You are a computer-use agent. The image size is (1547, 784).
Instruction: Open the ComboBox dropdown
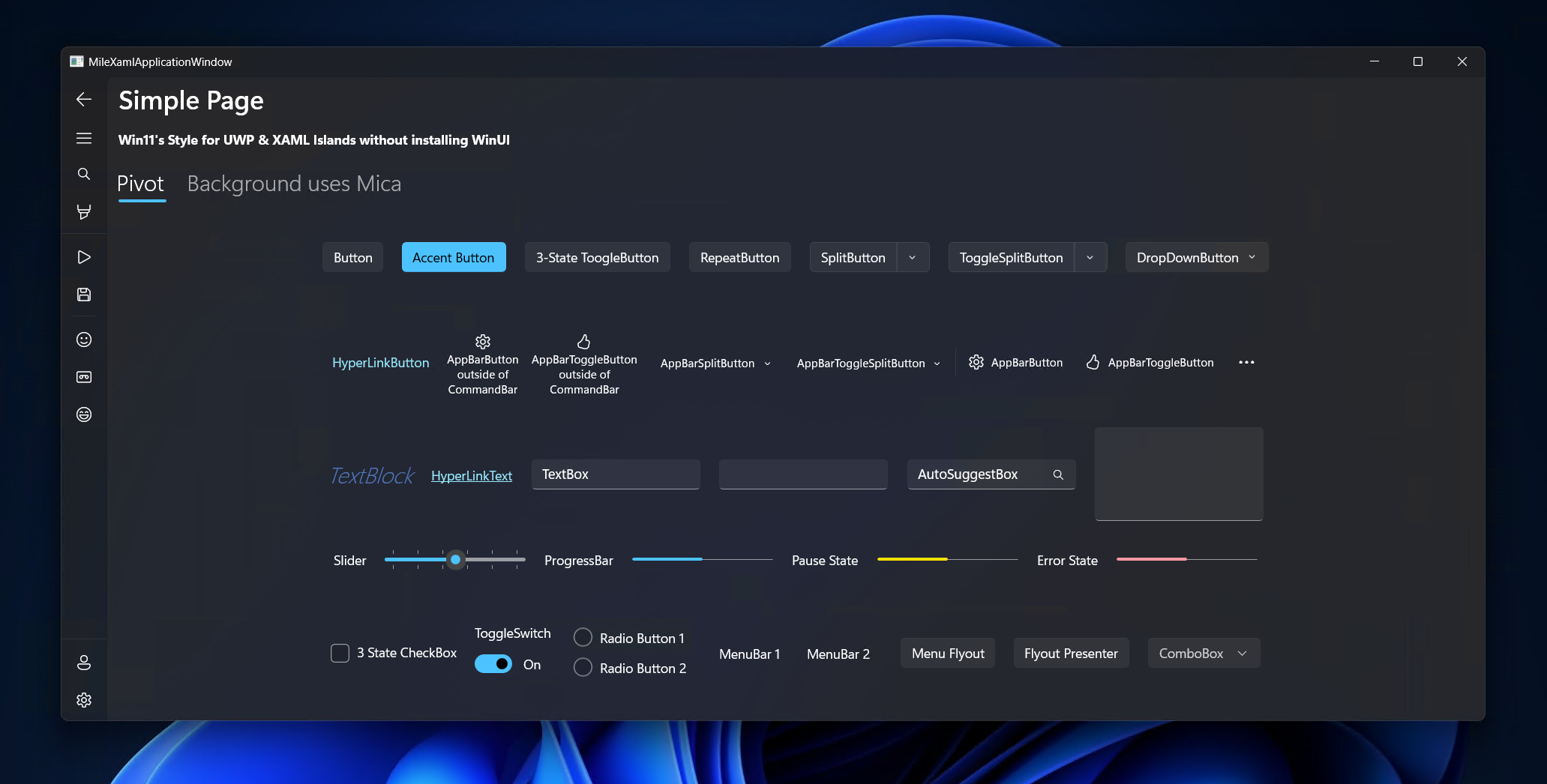1204,653
